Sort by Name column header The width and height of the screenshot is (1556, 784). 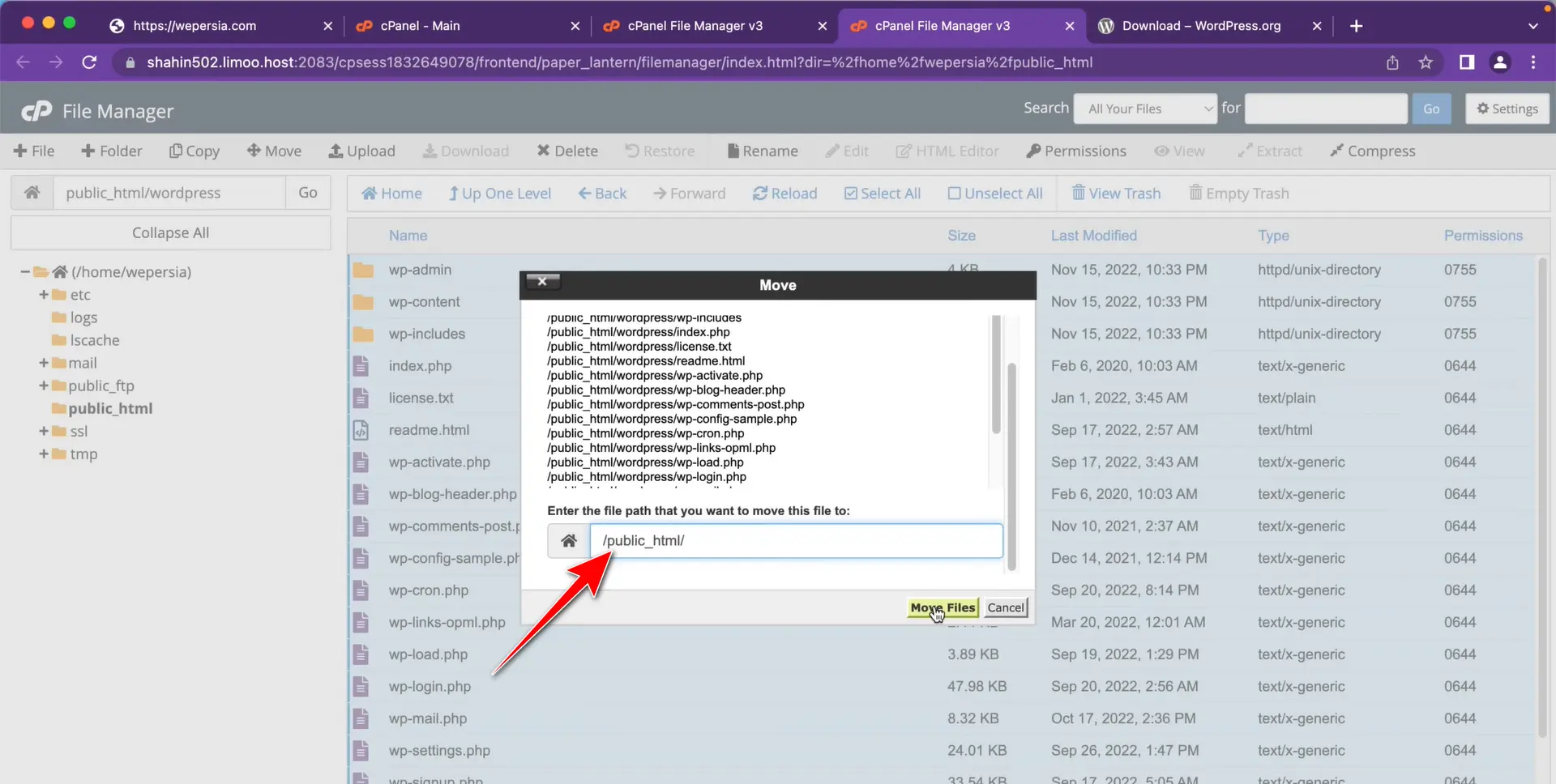pyautogui.click(x=408, y=236)
